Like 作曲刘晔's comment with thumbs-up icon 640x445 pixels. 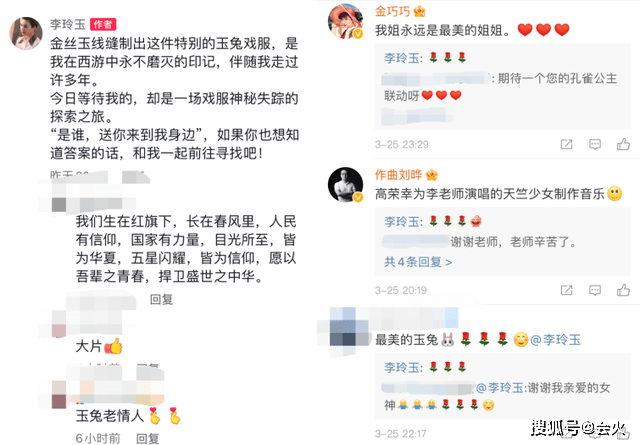pos(623,290)
